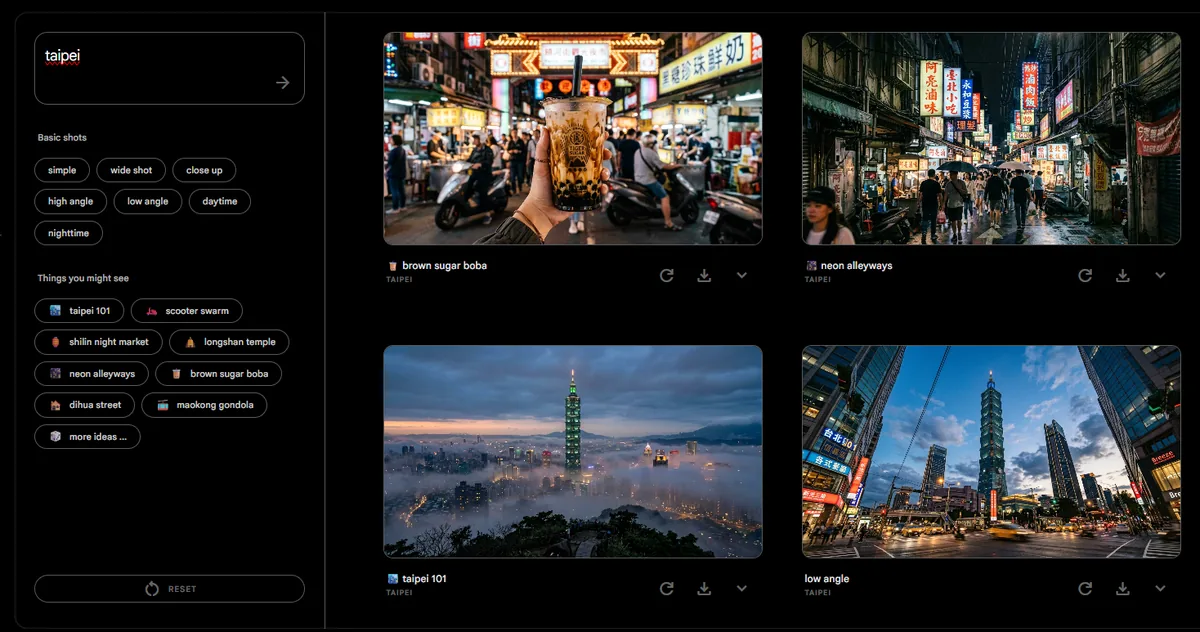Screen dimensions: 1200x632
Task: Regenerate the brown sugar boba image
Action: pyautogui.click(x=667, y=275)
